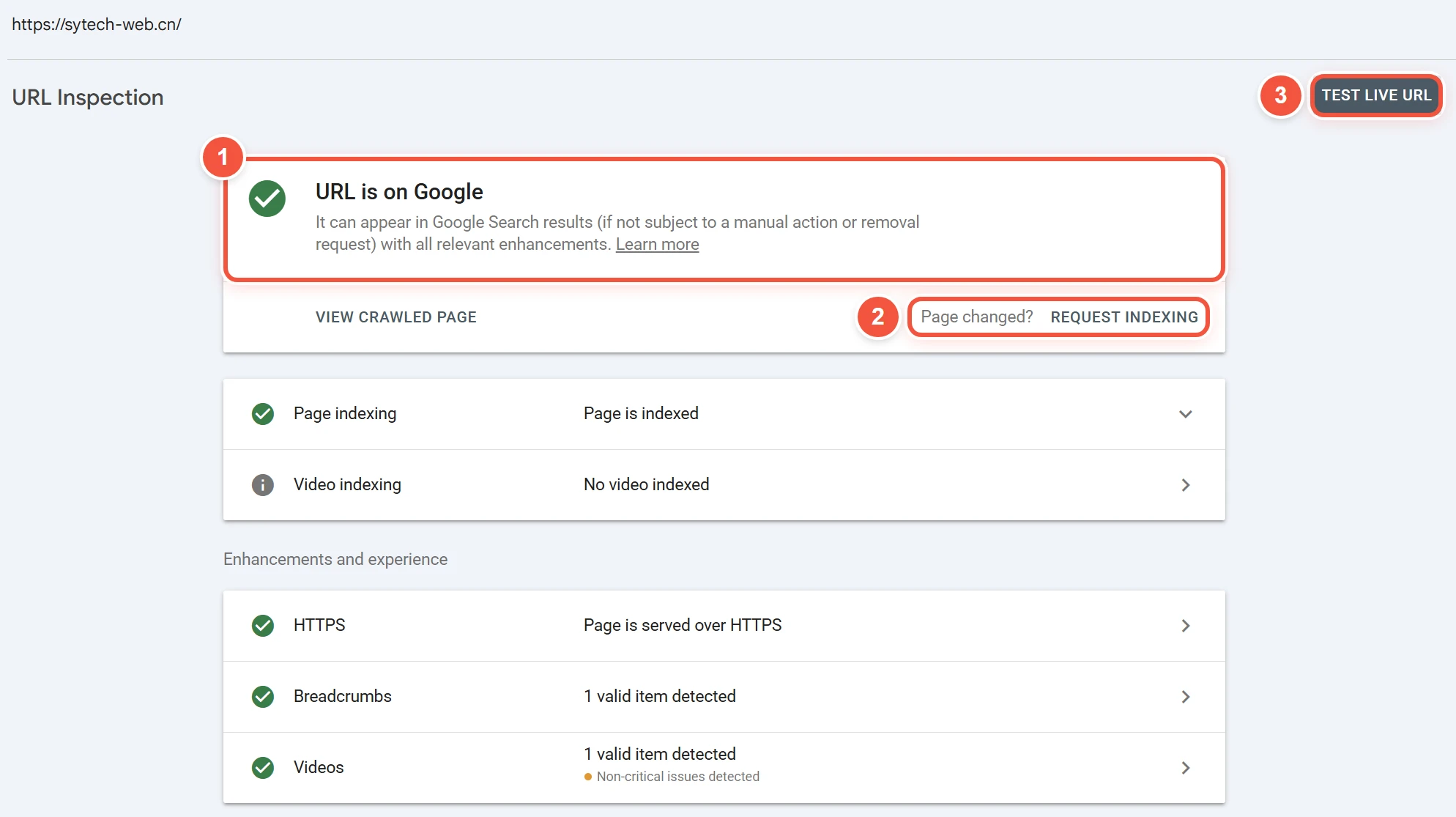Click the Page indexing label
This screenshot has width=1456, height=817.
[x=345, y=413]
